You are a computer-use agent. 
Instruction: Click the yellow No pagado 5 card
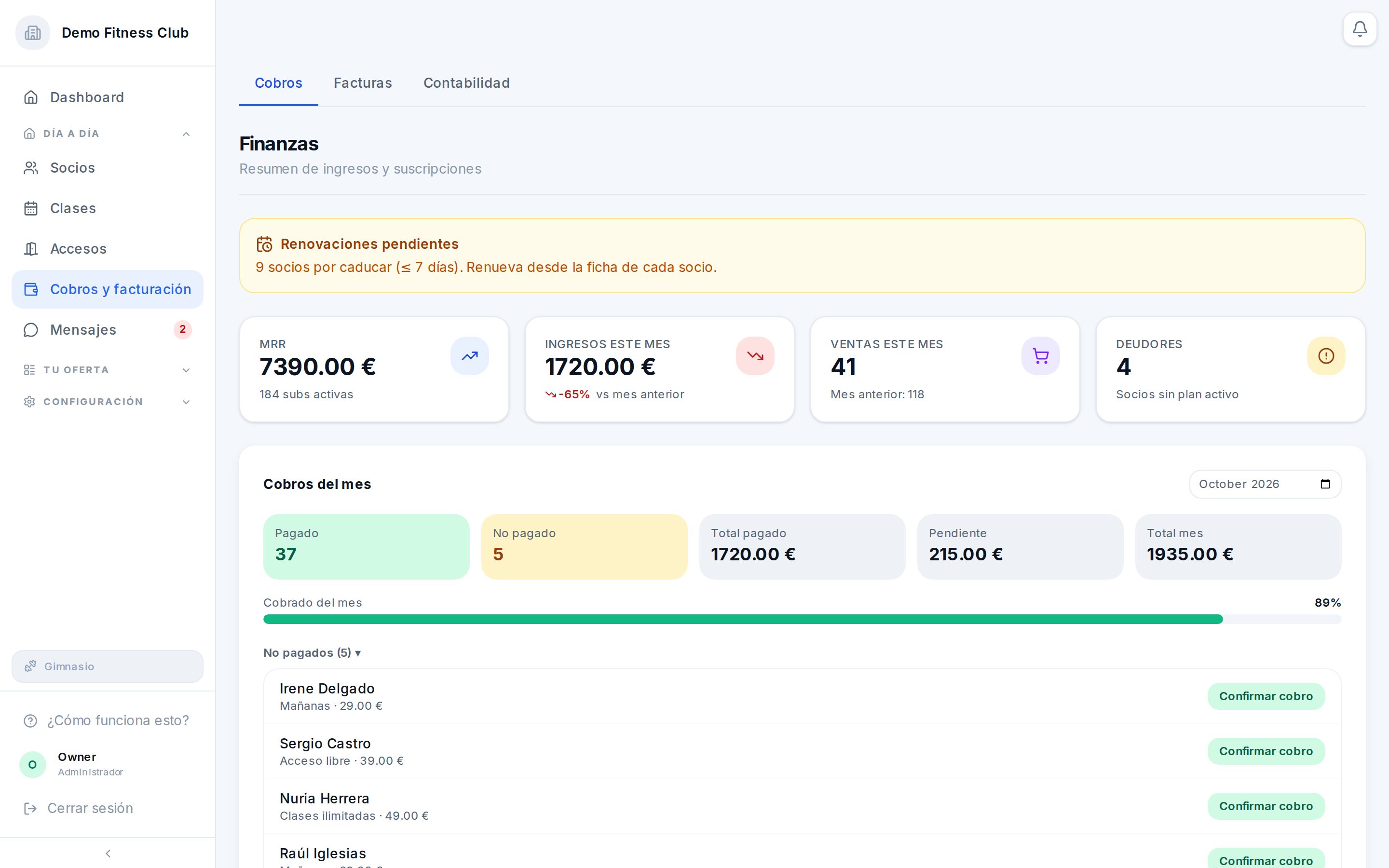point(585,546)
